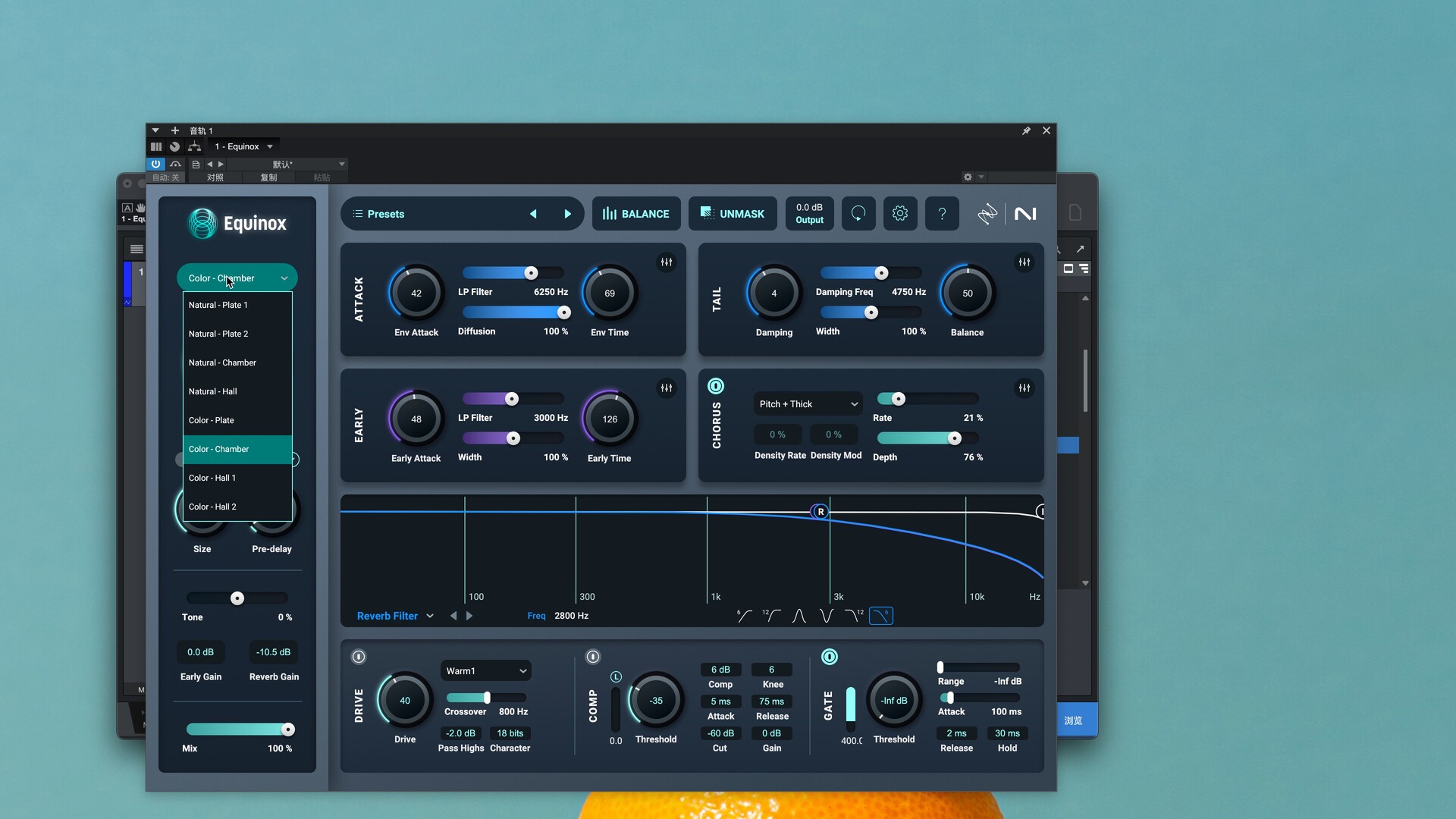Choose Natural - Hall from list
The height and width of the screenshot is (819, 1456).
coord(237,391)
